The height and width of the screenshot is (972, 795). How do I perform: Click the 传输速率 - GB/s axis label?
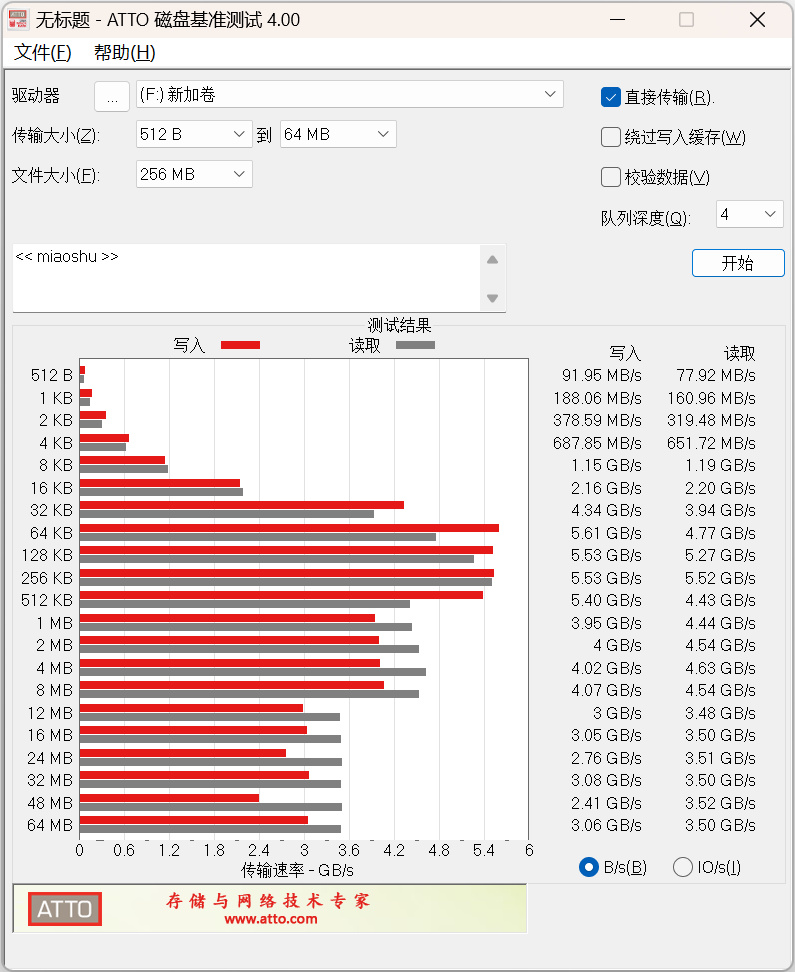click(x=298, y=870)
